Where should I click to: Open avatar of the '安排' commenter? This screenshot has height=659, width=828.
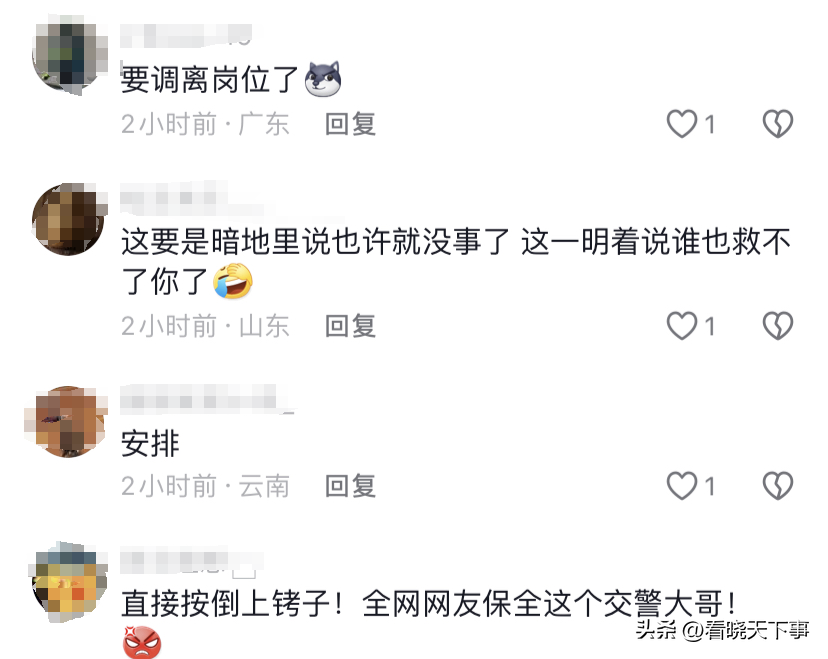[67, 422]
